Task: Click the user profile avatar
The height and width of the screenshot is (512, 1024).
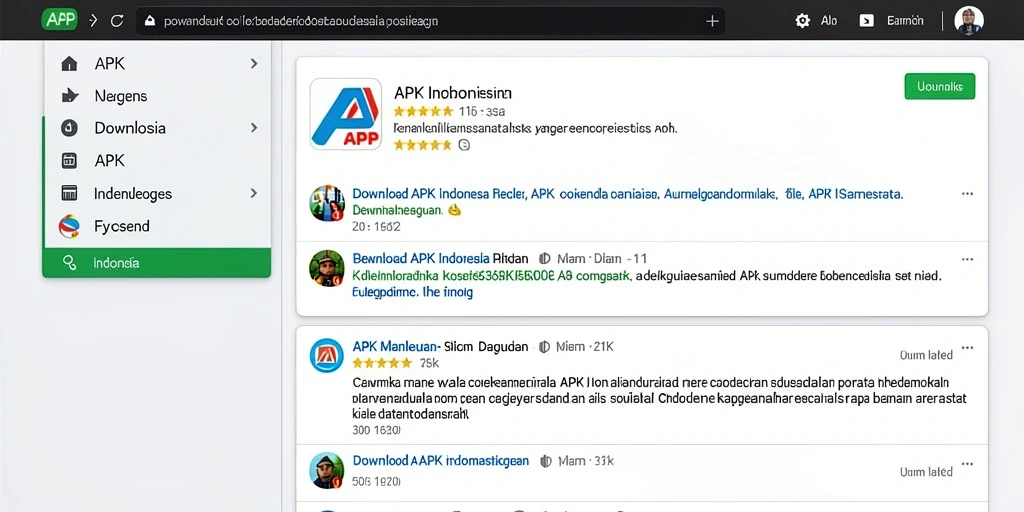Action: 968,21
